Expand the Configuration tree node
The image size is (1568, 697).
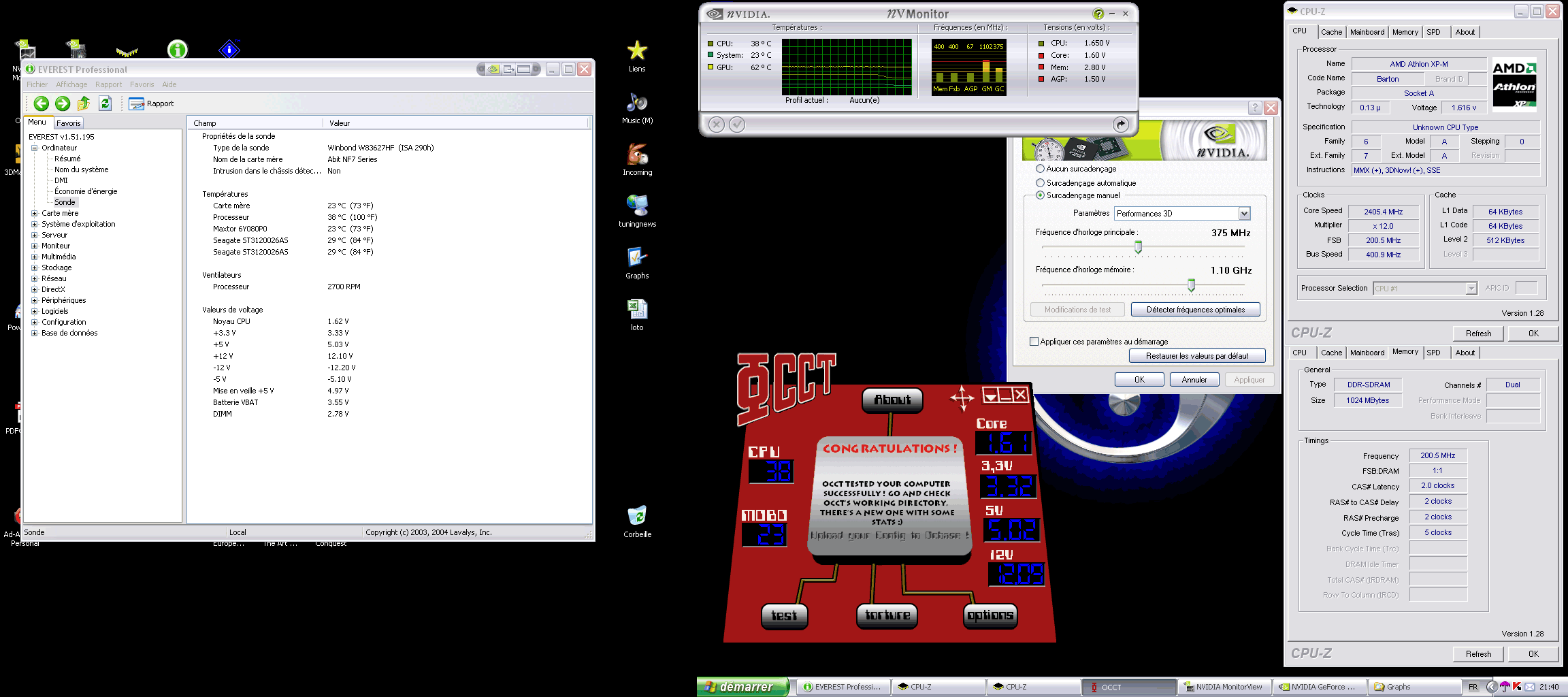pyautogui.click(x=34, y=322)
